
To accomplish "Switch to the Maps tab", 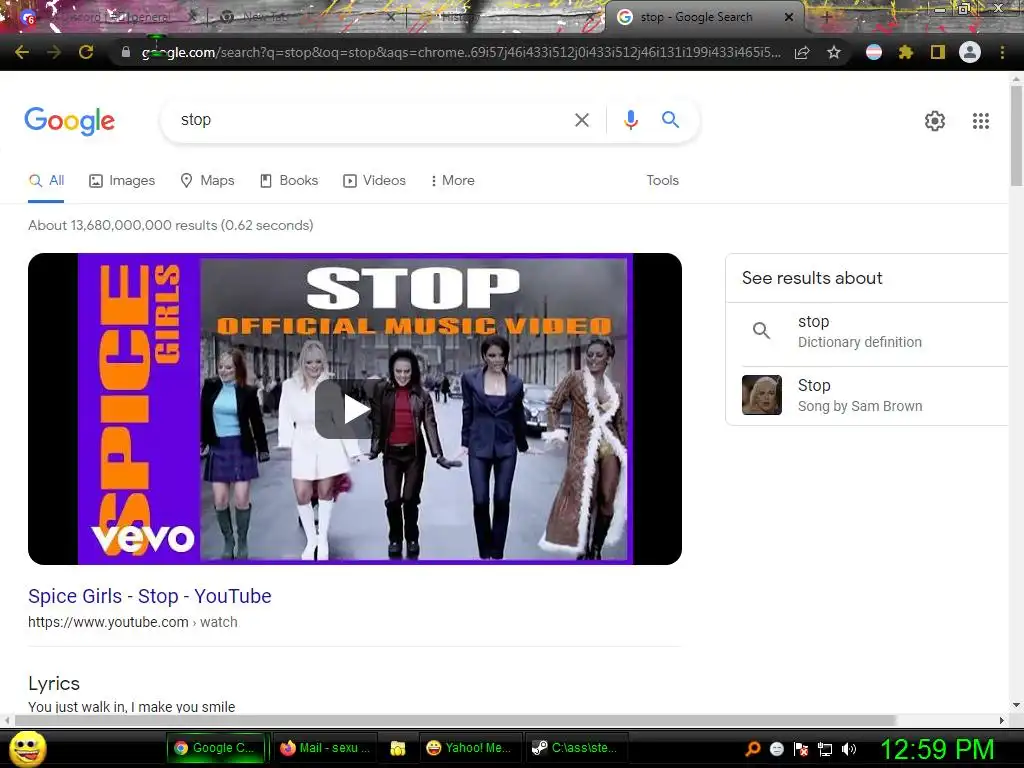I will click(x=207, y=181).
